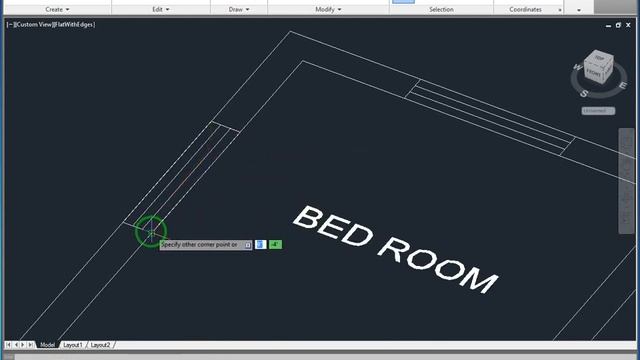Screen dimensions: 640x360
Task: Switch to the Layout1 tab
Action: point(73,345)
